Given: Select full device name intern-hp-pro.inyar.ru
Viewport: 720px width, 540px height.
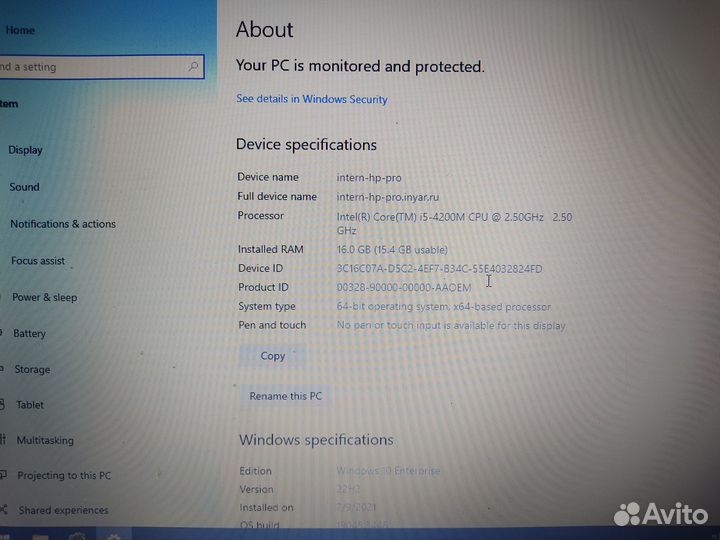Looking at the screenshot, I should coord(388,197).
